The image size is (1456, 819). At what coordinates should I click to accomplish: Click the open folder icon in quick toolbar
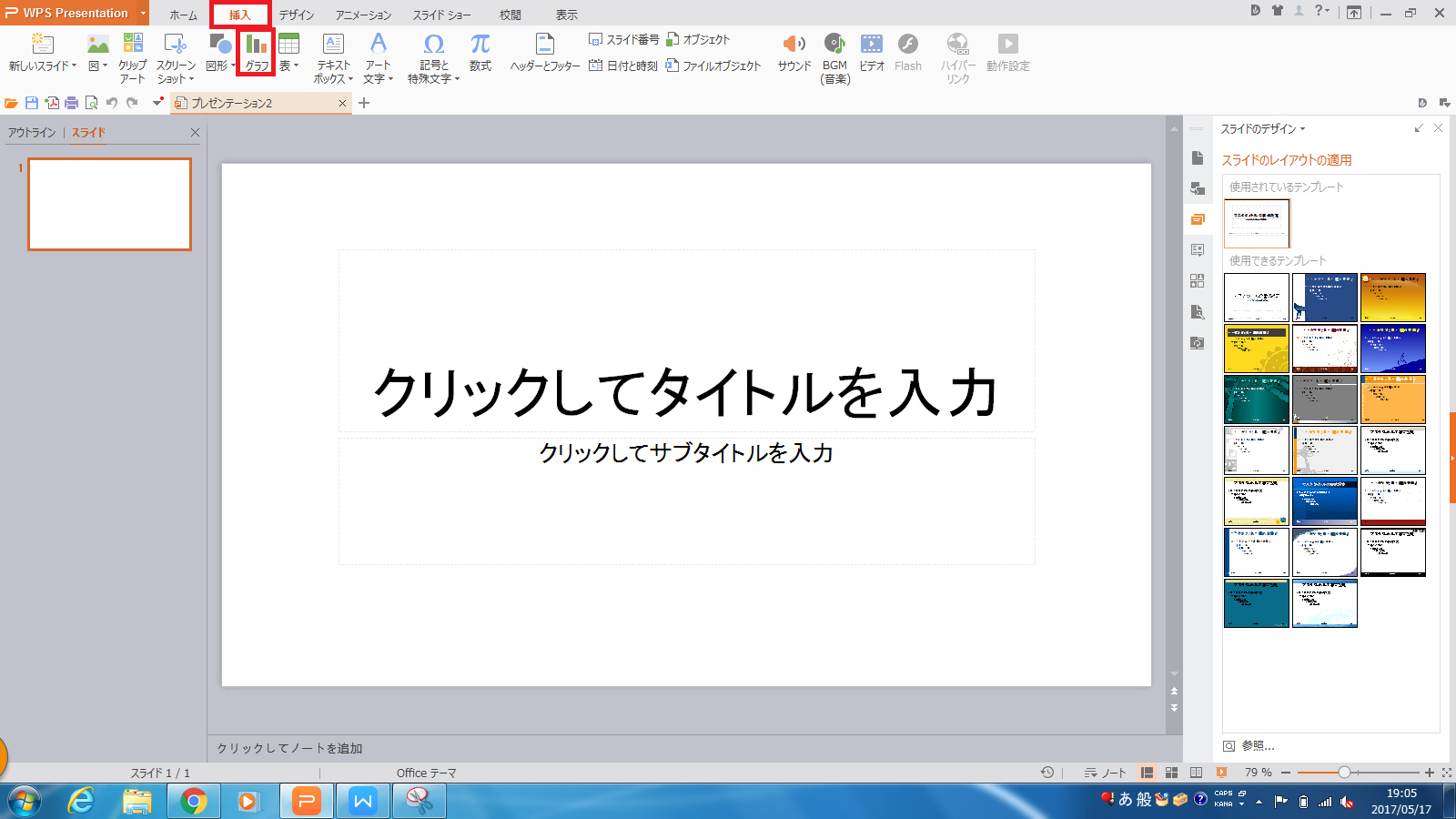coord(11,103)
